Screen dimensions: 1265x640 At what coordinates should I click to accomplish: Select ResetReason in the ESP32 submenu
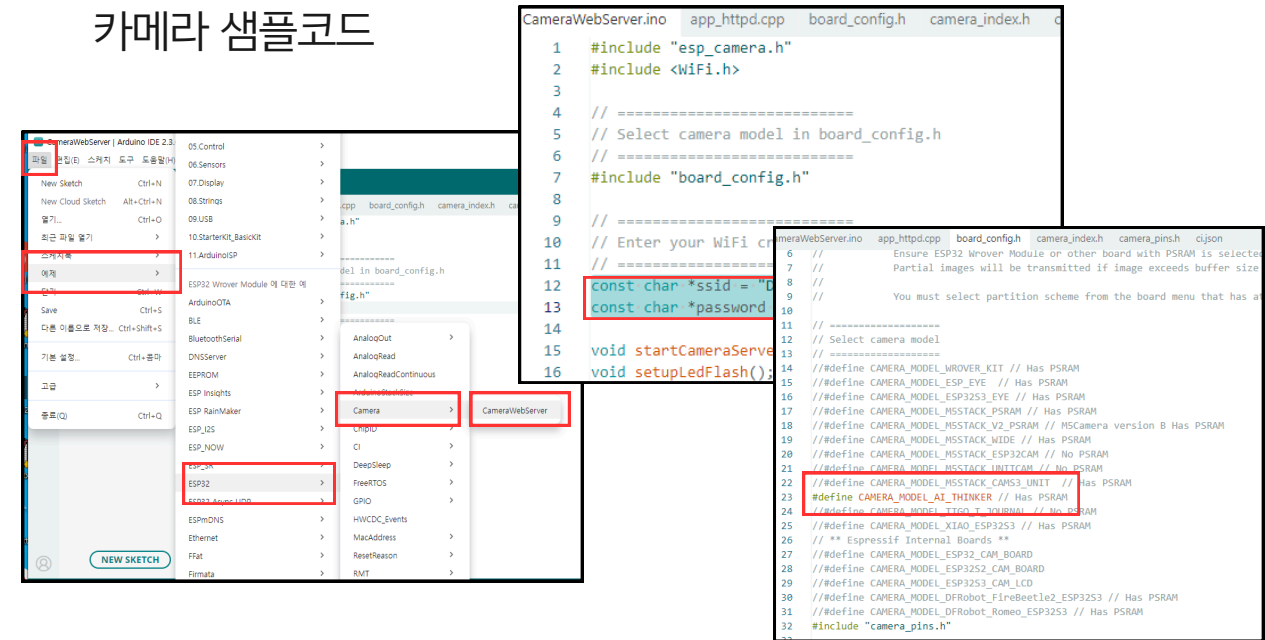(x=405, y=555)
